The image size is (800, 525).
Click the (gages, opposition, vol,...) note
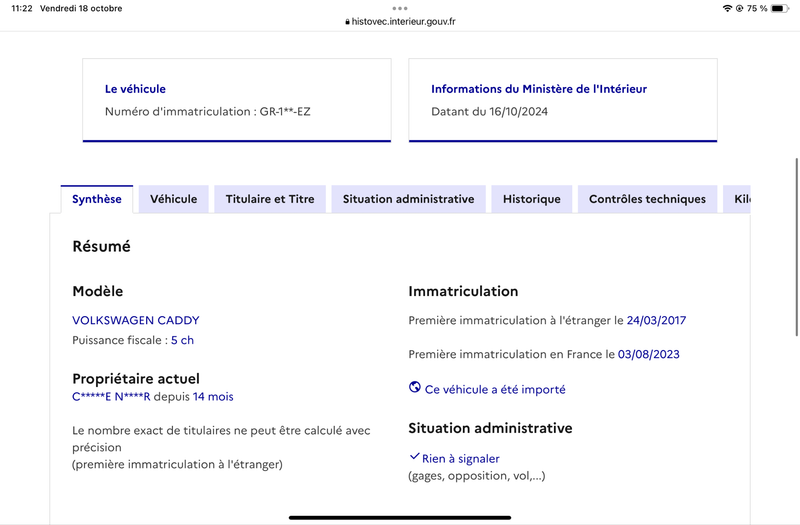point(477,476)
